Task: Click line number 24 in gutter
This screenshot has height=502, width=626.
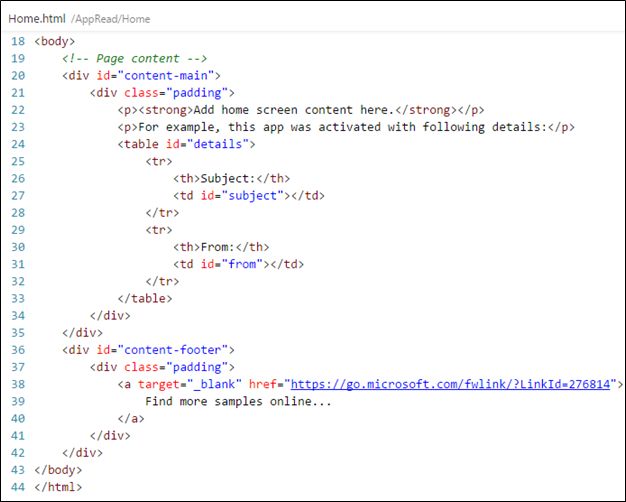Action: [x=18, y=144]
